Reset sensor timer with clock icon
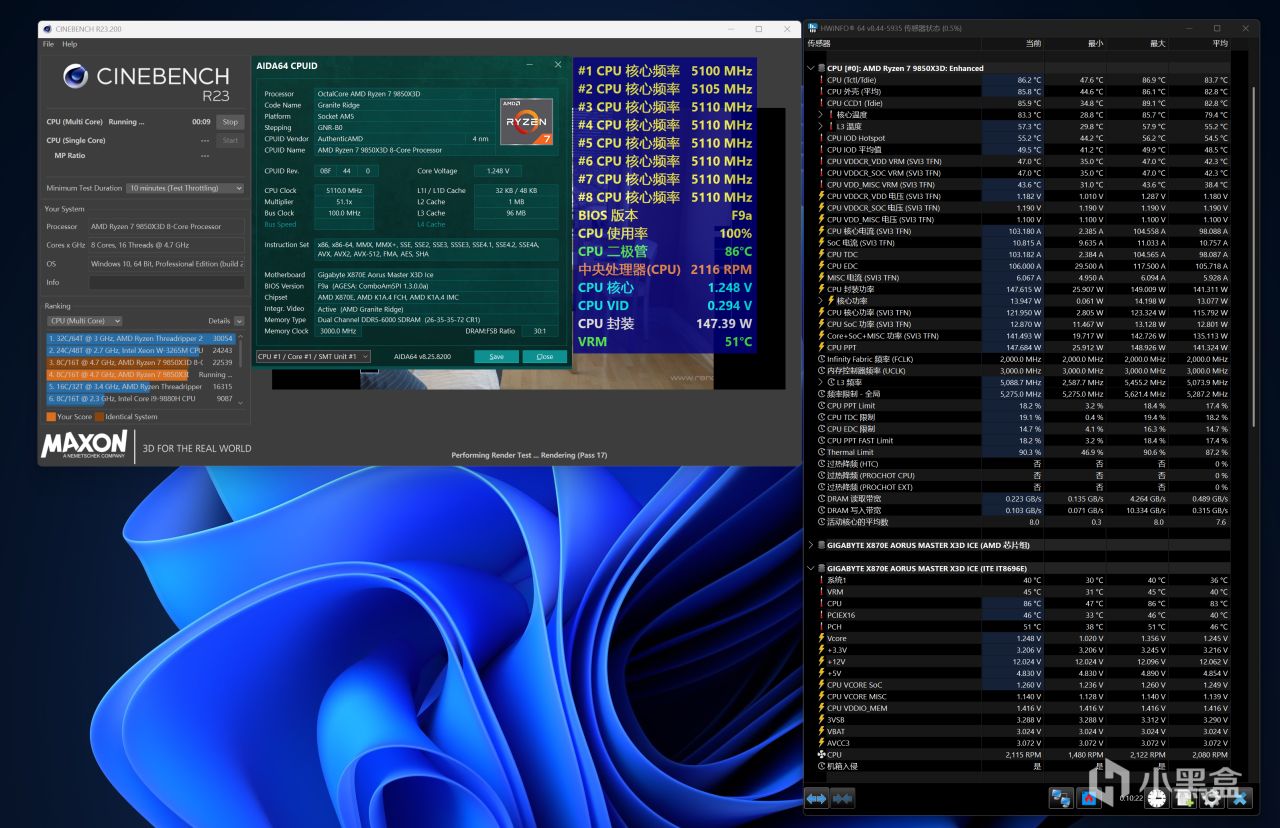The height and width of the screenshot is (828, 1280). tap(1156, 798)
